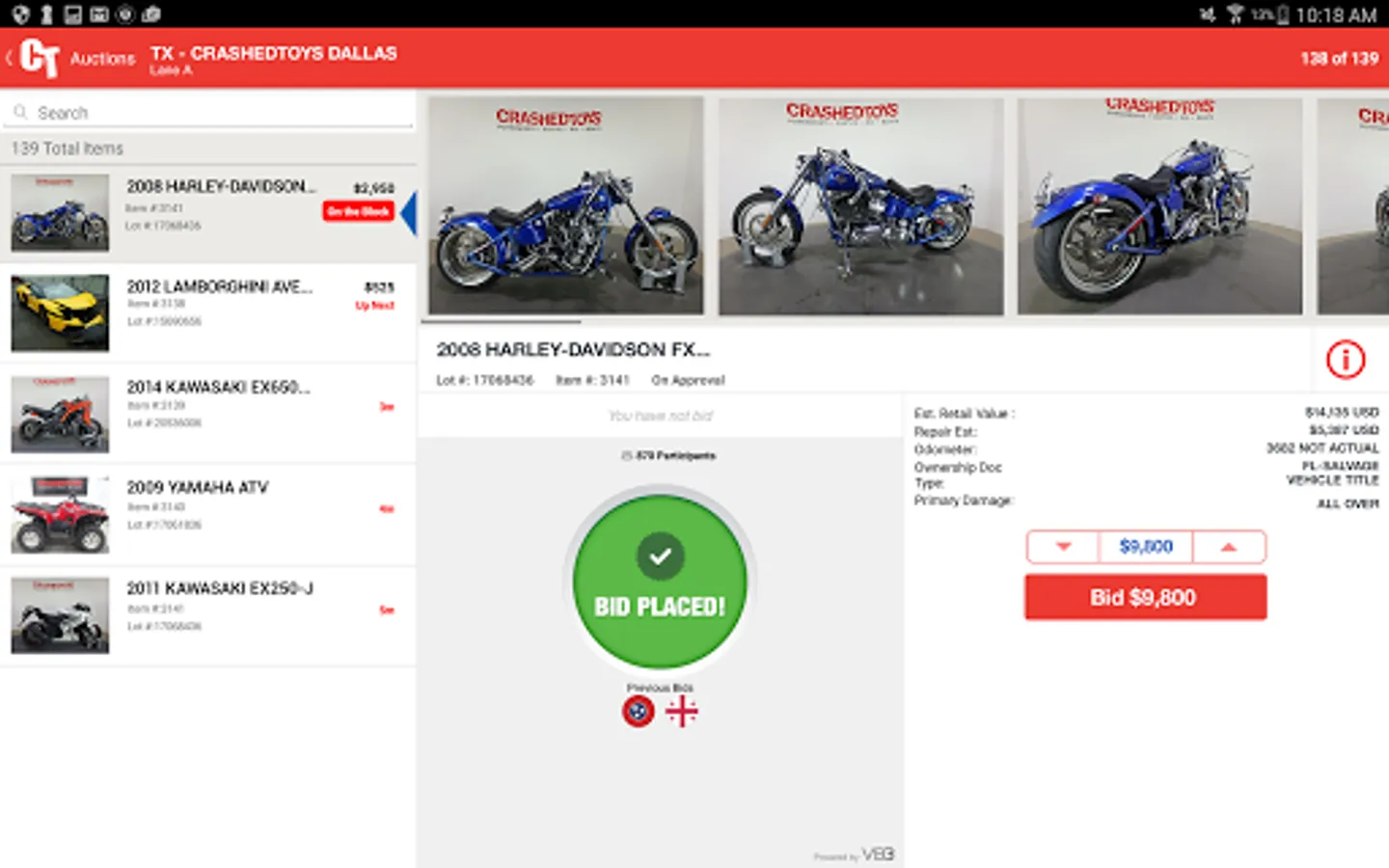Viewport: 1389px width, 868px height.
Task: Open the Auctions link in header
Action: point(102,59)
